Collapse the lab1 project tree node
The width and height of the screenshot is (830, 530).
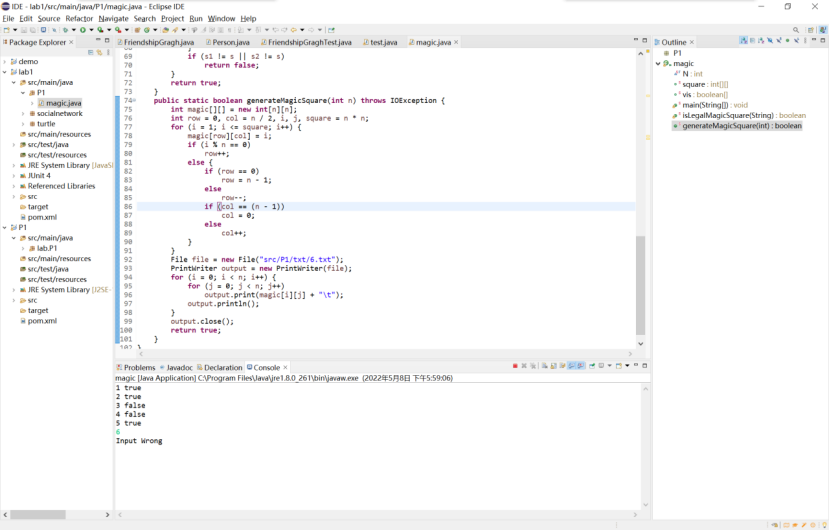5,72
